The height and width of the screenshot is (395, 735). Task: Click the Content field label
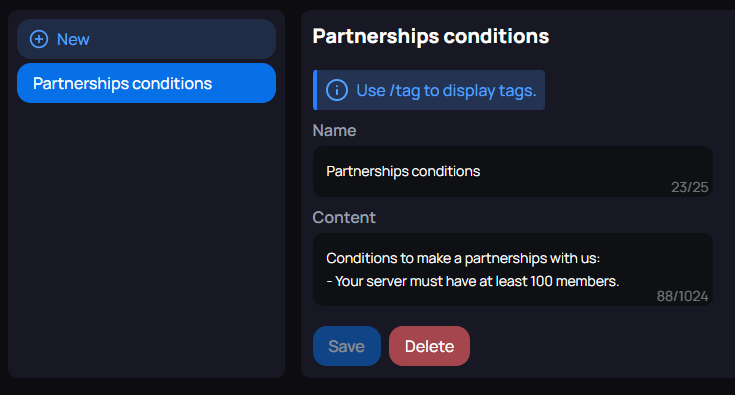[344, 217]
